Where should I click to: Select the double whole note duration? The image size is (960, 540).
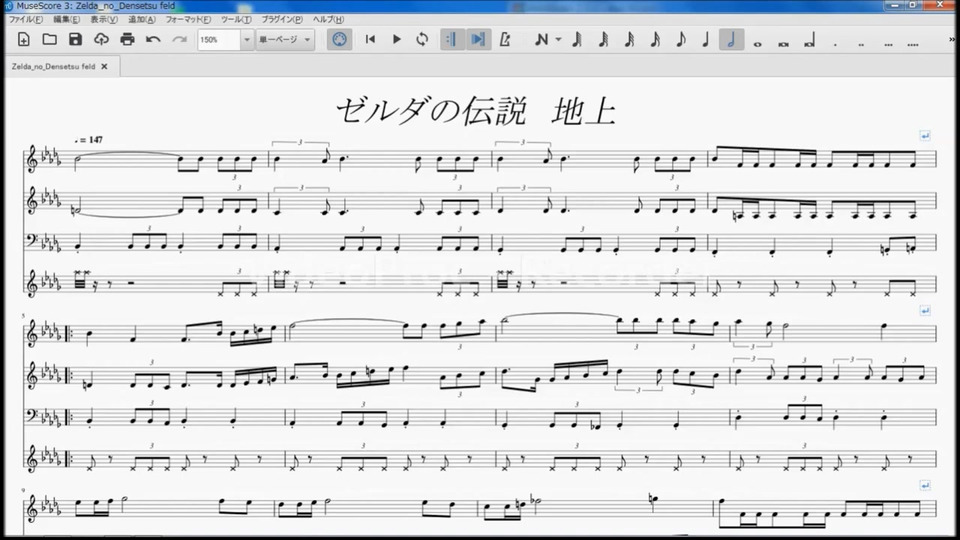point(783,44)
